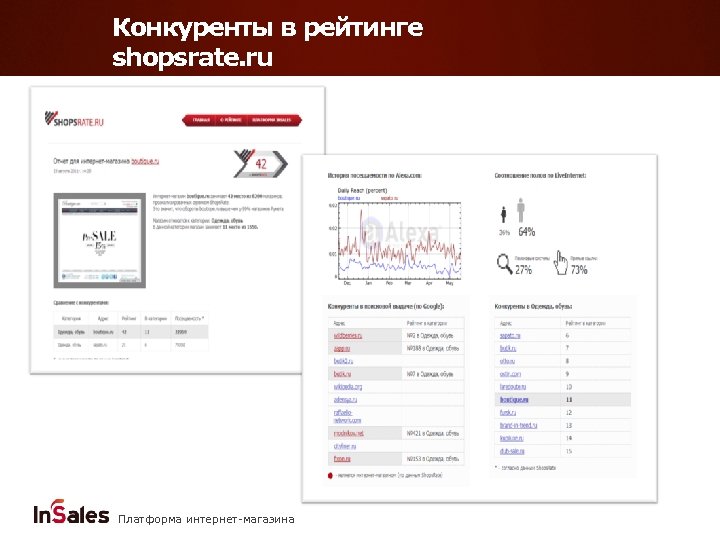Click 'История посещаемости по Alexa.com' heading
The height and width of the screenshot is (540, 720).
[x=374, y=175]
